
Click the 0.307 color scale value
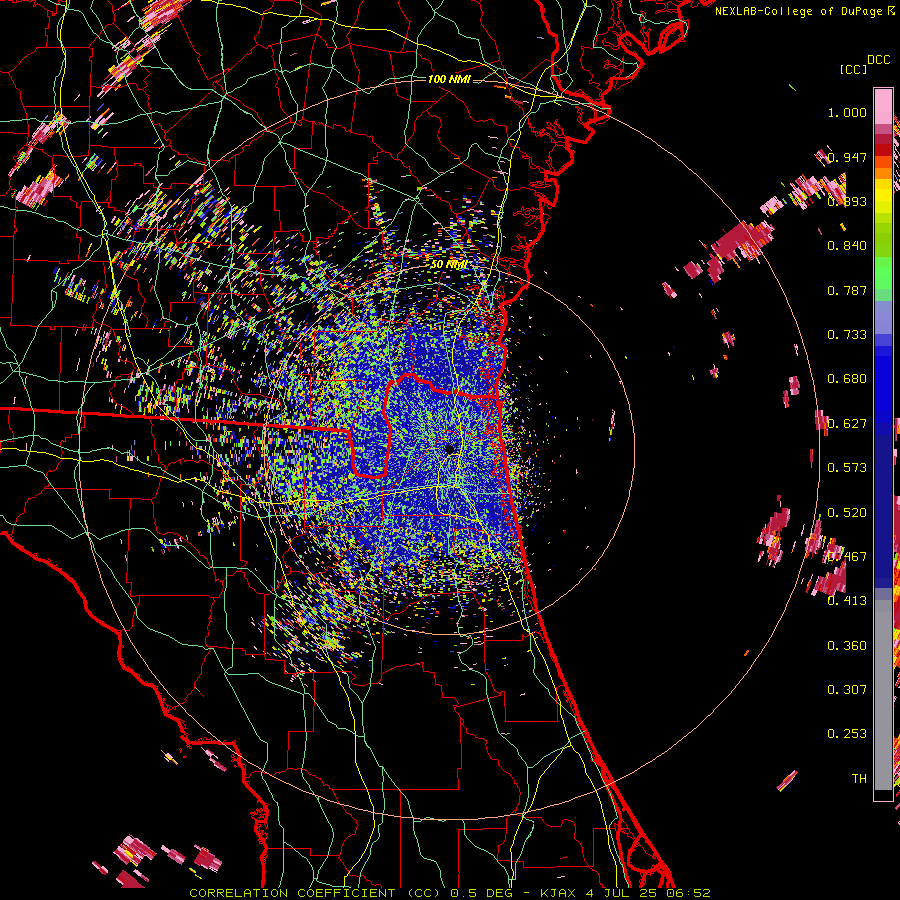[847, 690]
